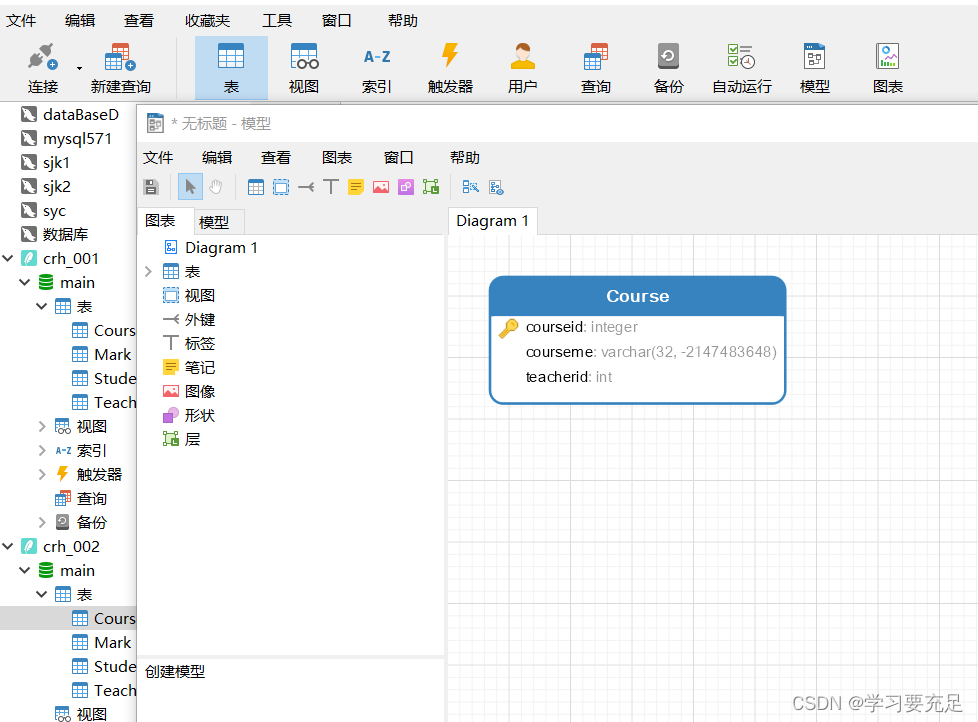Select the Course table header in diagram
Image resolution: width=978 pixels, height=722 pixels.
[x=637, y=296]
